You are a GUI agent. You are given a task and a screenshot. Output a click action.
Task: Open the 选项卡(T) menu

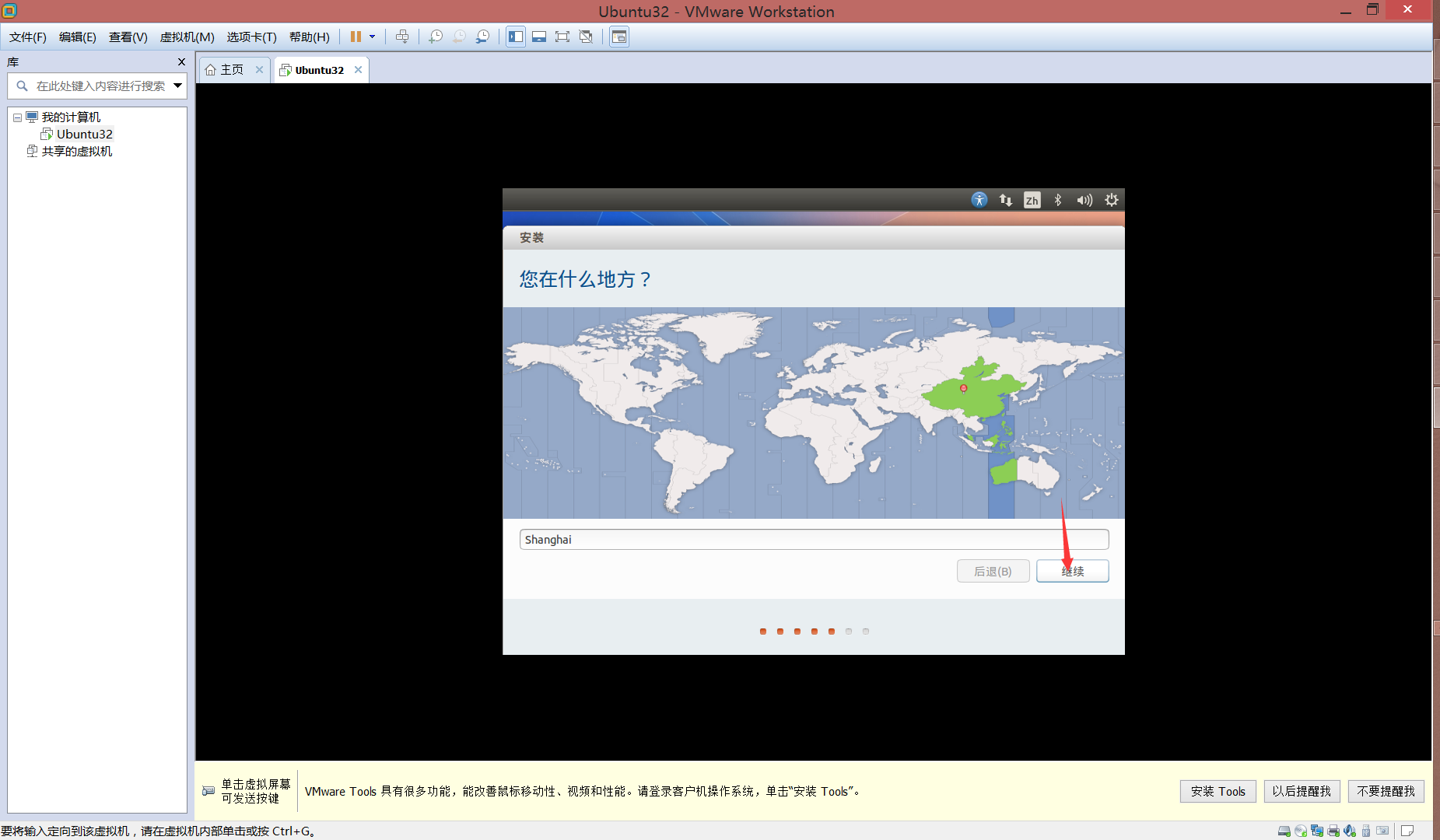252,37
